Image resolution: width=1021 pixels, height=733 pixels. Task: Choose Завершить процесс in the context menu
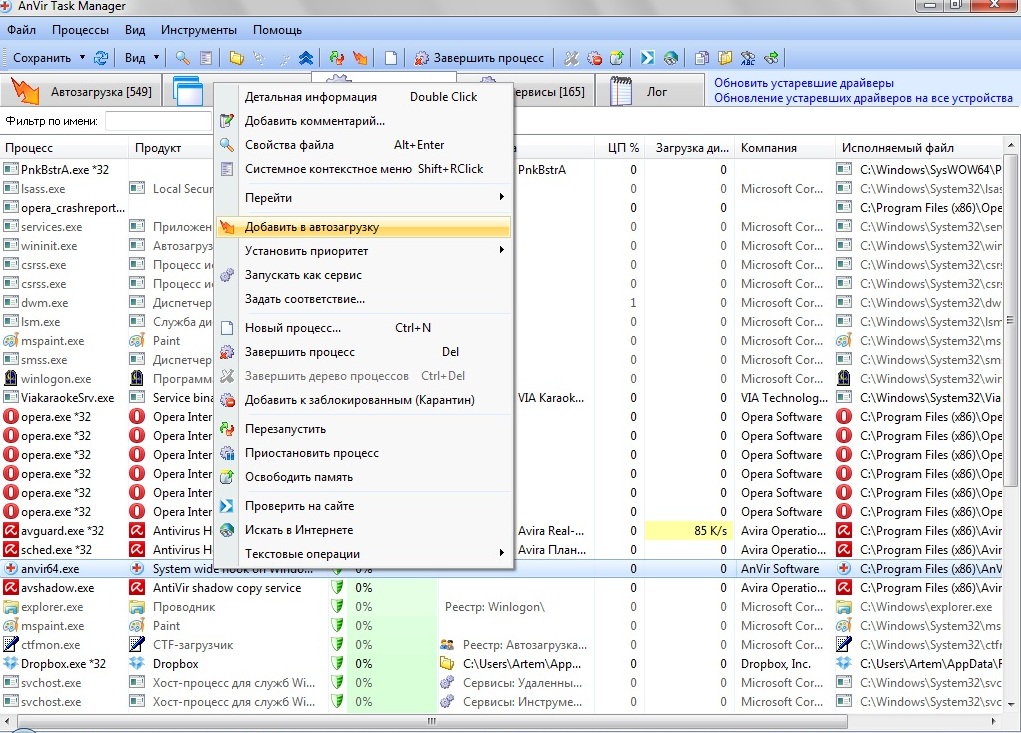coord(363,352)
